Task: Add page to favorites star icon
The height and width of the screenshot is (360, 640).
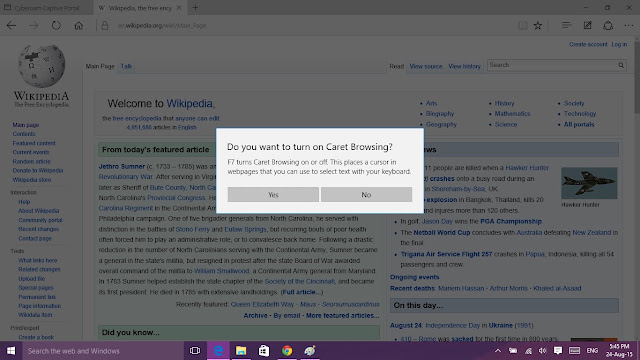Action: [x=538, y=25]
